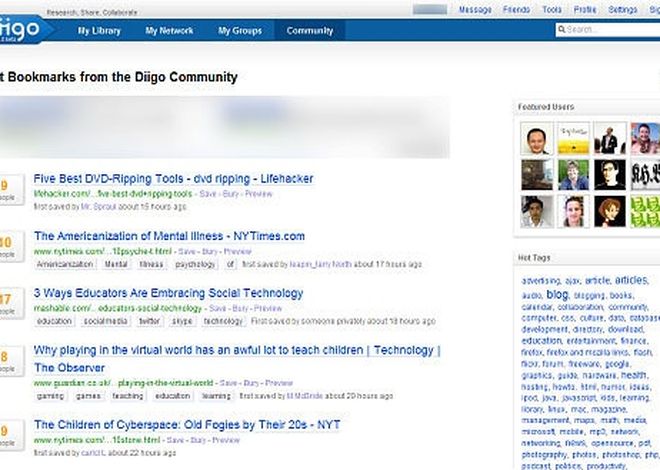Save the Five Best DVD-Ripping Tools bookmark
Viewport: 660px width, 470px height.
(208, 194)
